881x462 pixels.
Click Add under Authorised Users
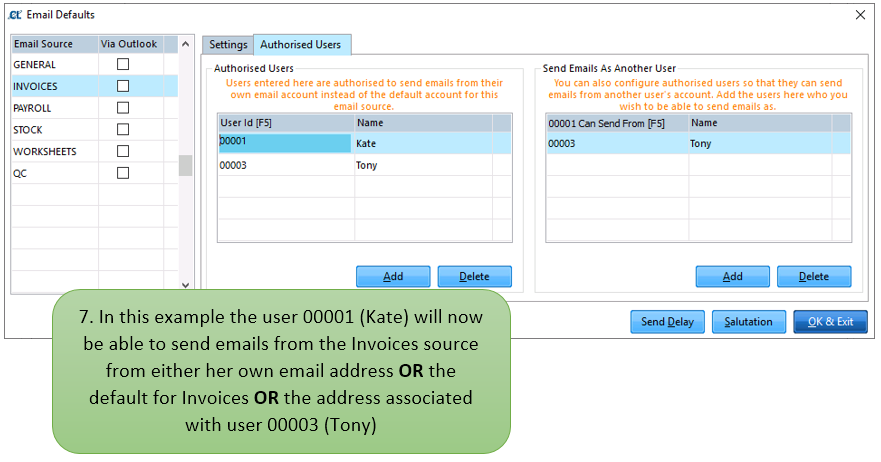point(393,277)
